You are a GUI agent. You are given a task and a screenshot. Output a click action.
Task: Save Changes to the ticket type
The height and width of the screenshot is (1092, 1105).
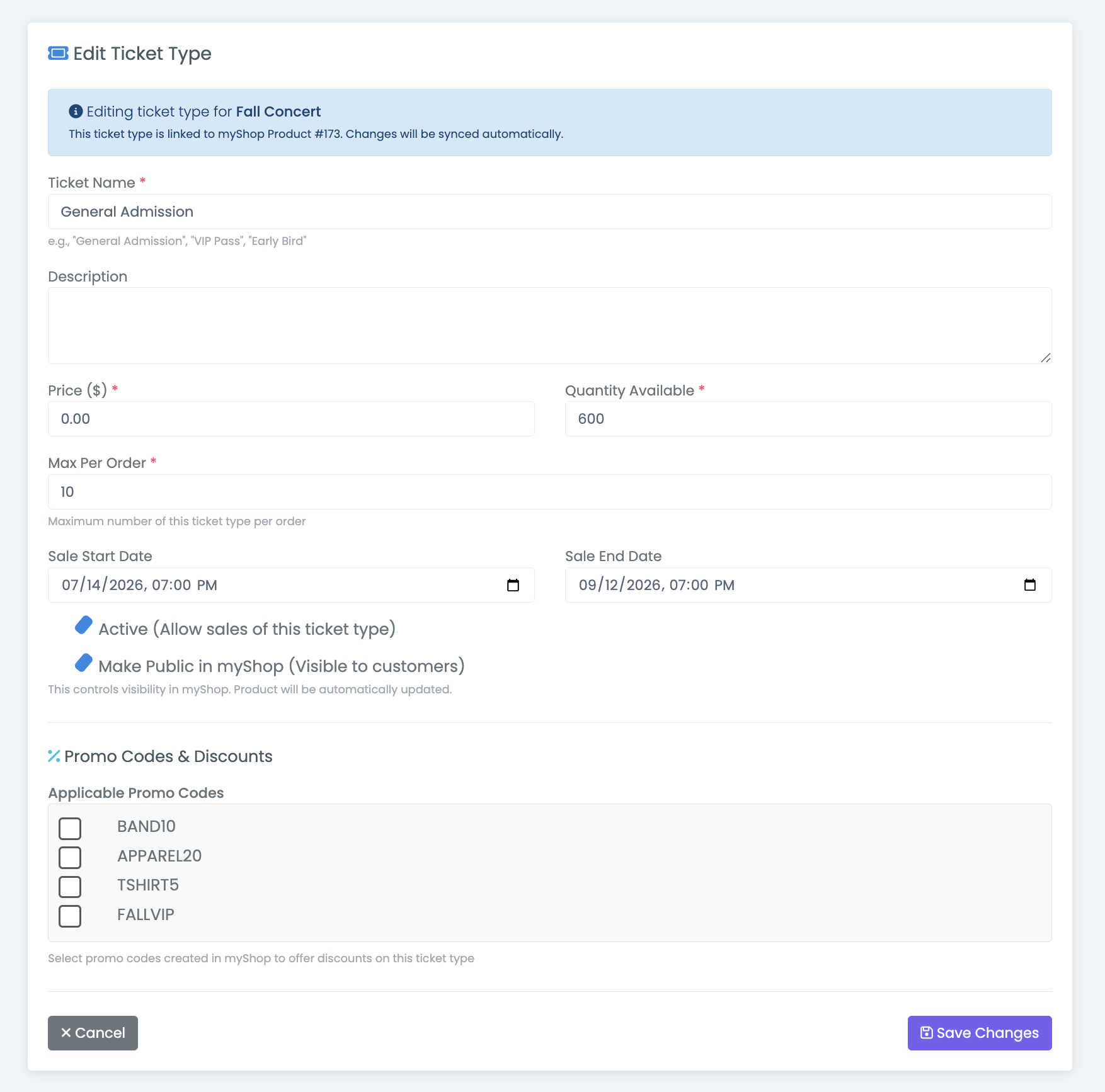980,1033
